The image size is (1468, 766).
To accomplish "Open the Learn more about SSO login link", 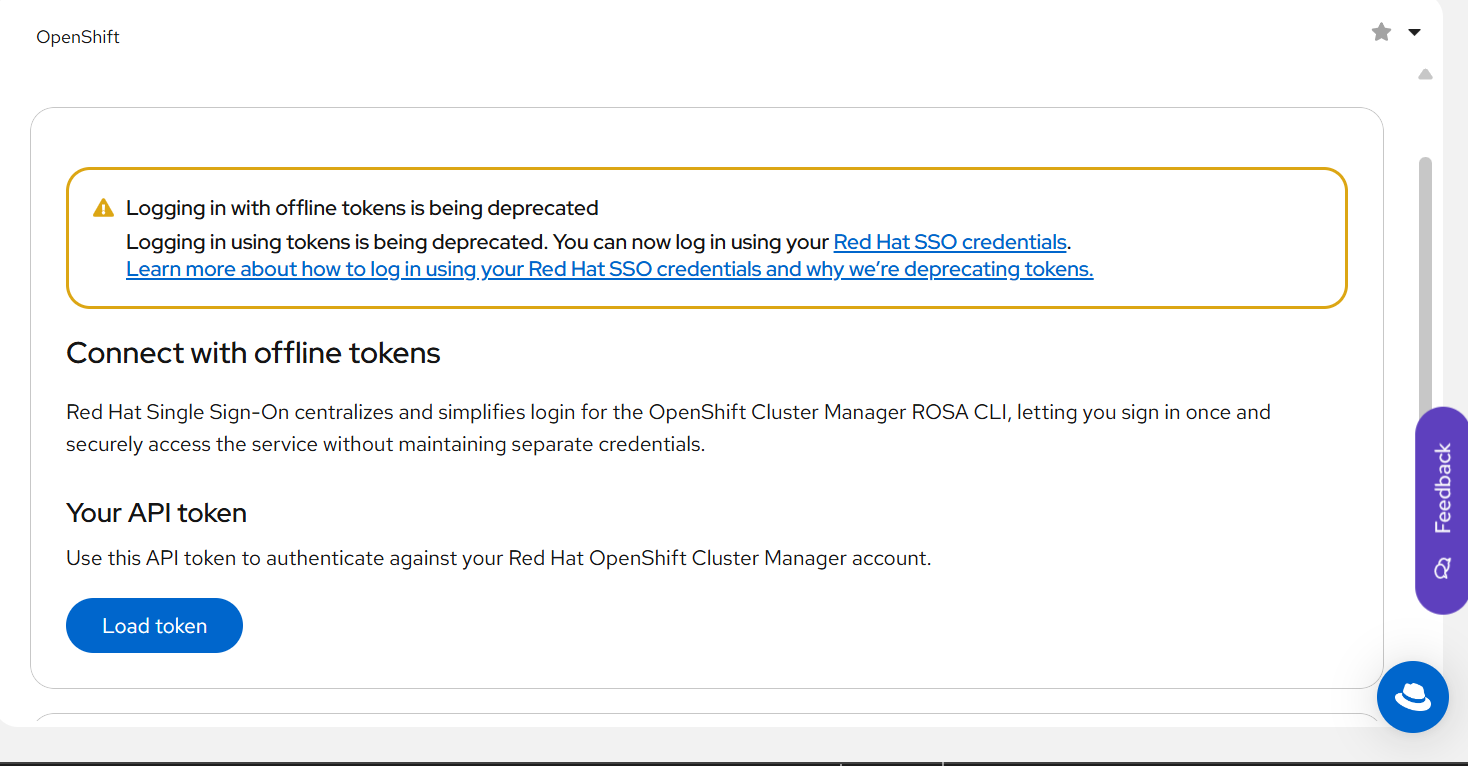I will pyautogui.click(x=610, y=269).
